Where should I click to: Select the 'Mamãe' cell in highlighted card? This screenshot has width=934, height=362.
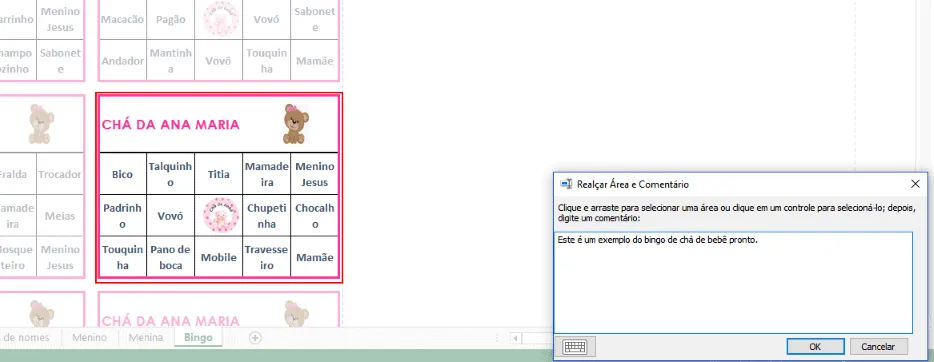pyautogui.click(x=315, y=257)
